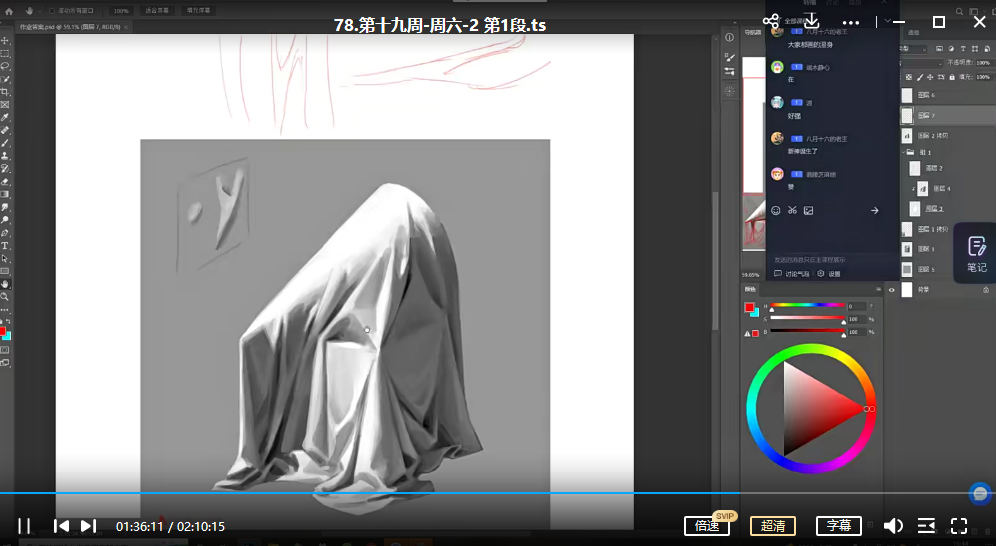Enter fullscreen mode in video player
Screen dimensions: 996x546
[x=959, y=526]
